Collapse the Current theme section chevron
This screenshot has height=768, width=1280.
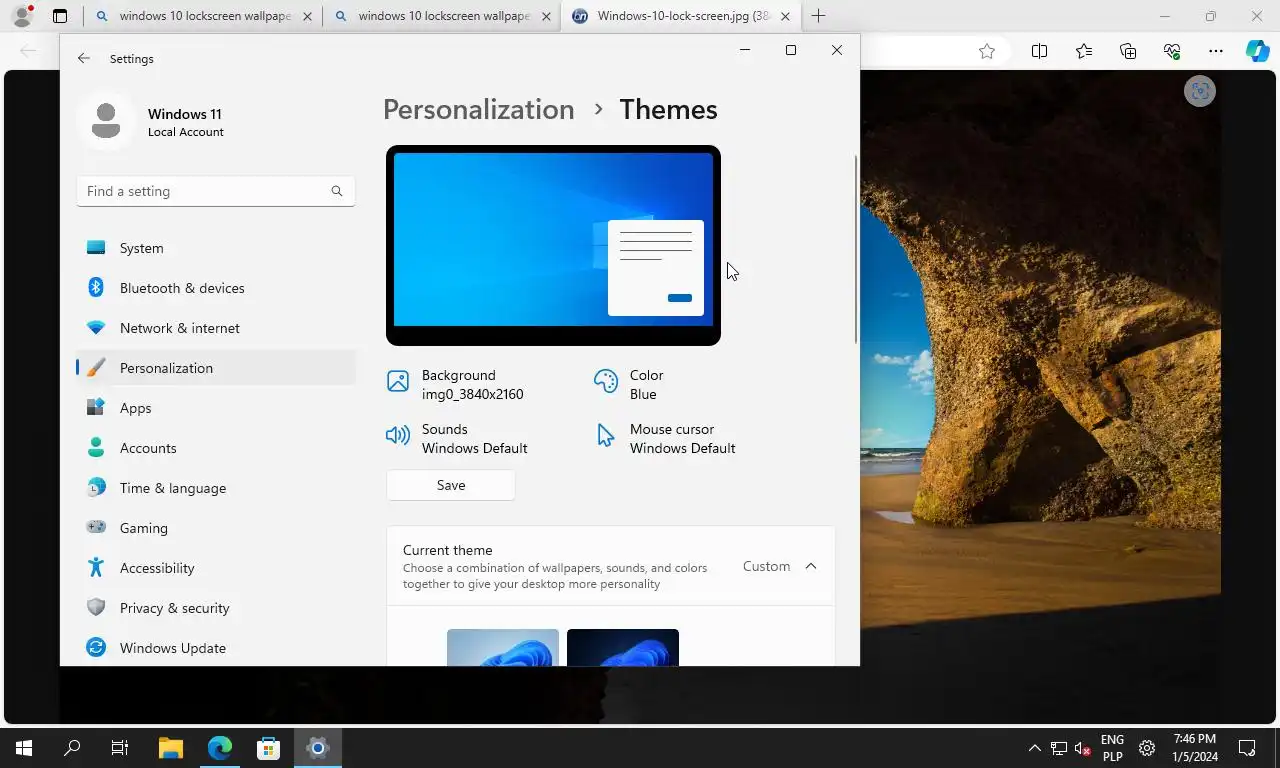pyautogui.click(x=811, y=566)
